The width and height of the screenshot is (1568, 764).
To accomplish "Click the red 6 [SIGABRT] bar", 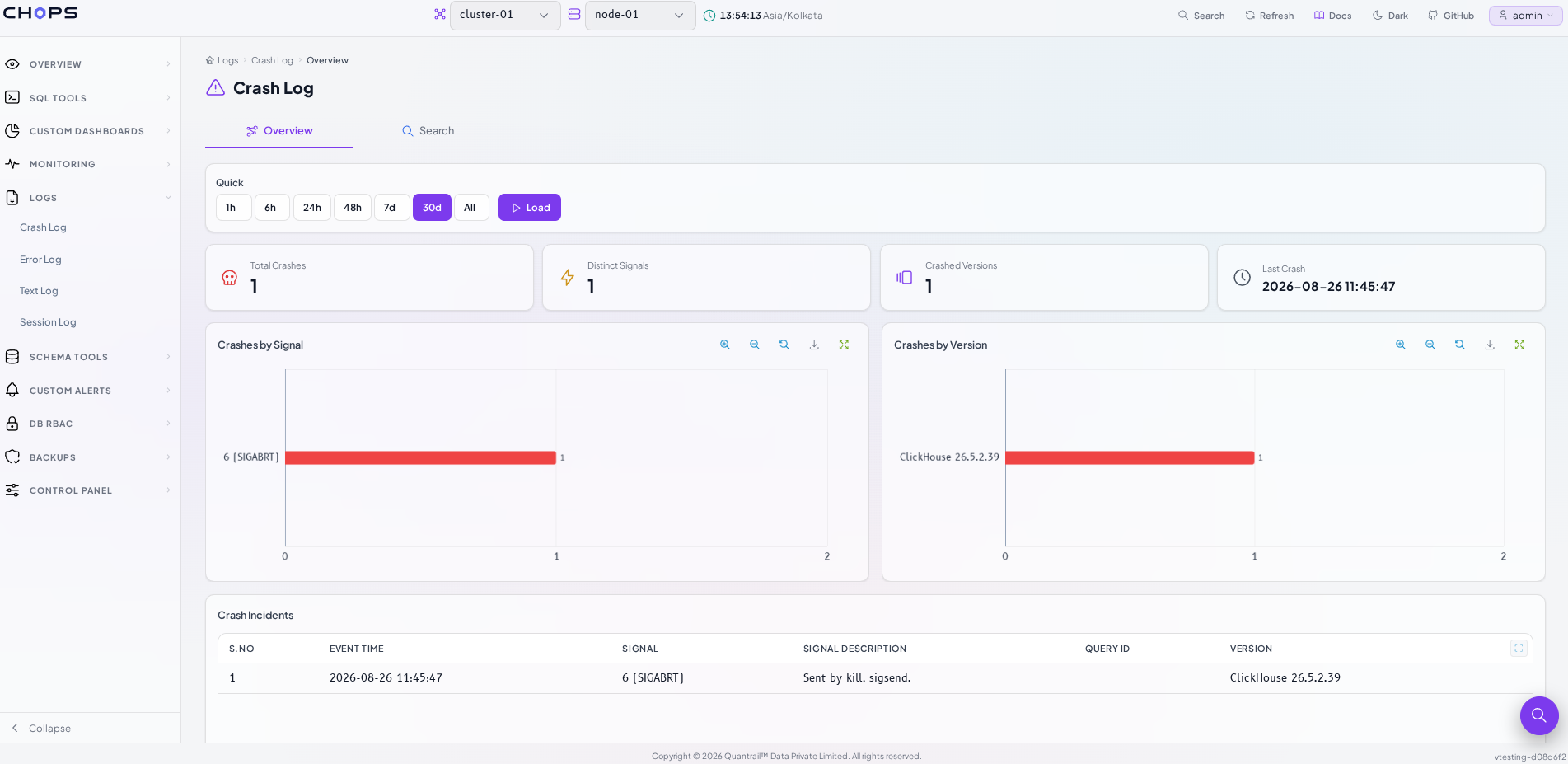I will (420, 457).
